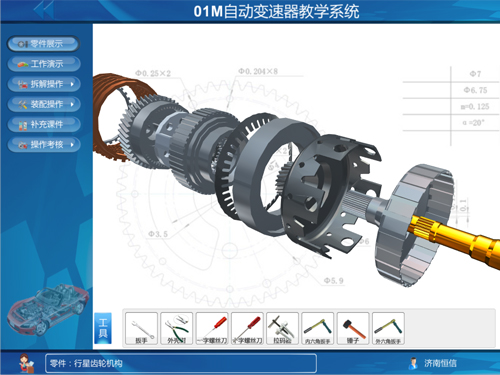The width and height of the screenshot is (500, 375).
Task: Click the 零件：行星齿轮机构 info field
Action: click(x=181, y=363)
